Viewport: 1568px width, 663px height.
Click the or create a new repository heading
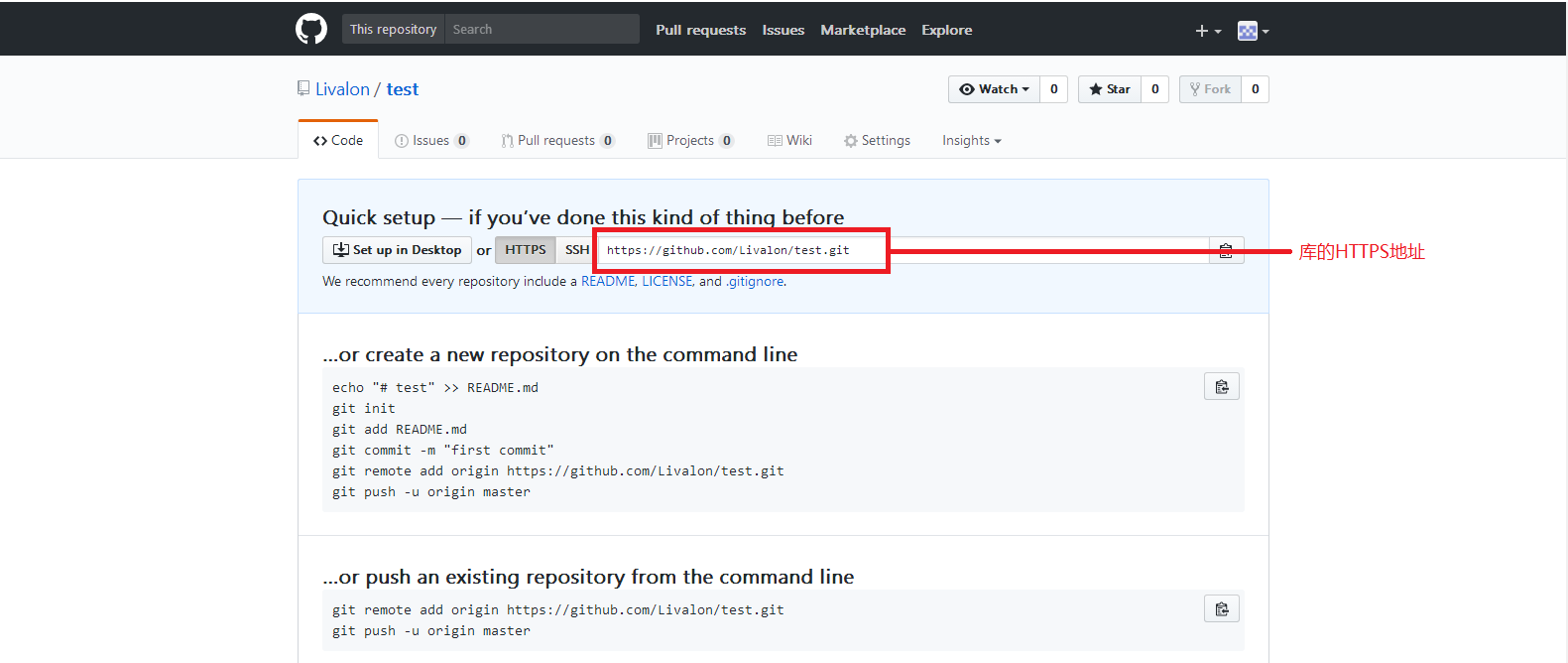coord(560,354)
